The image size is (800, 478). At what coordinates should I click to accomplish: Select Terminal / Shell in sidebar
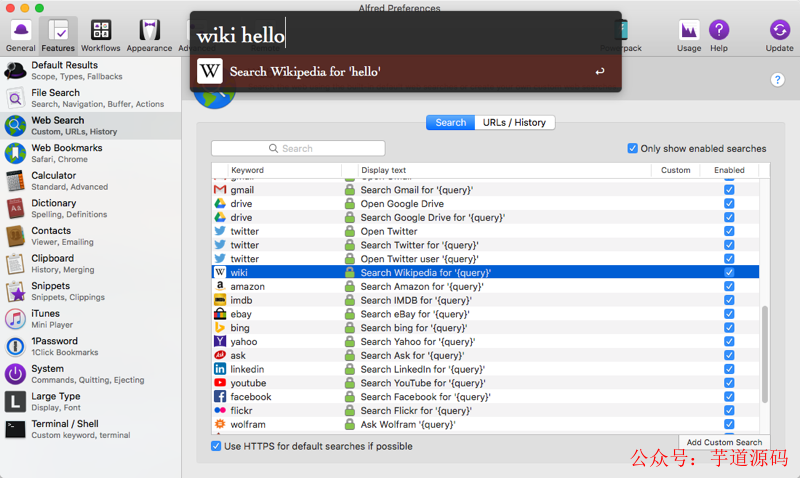click(x=91, y=429)
